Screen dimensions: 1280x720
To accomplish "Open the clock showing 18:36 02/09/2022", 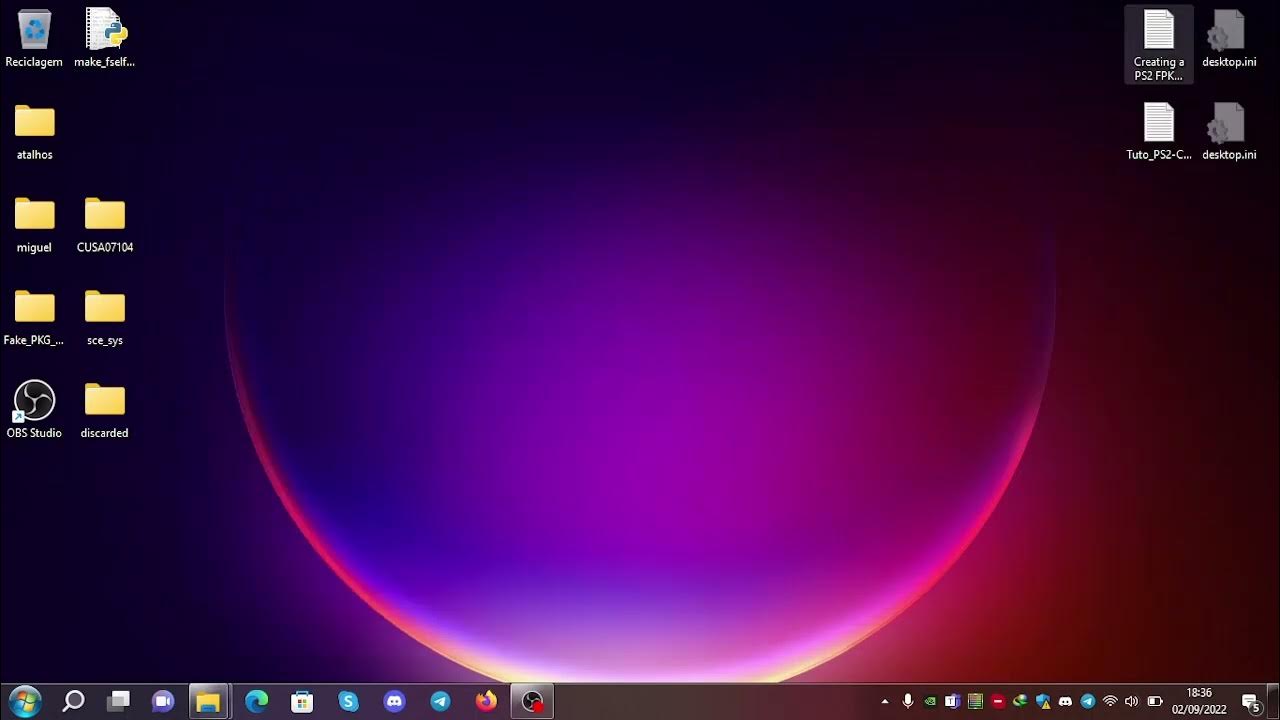I will (1199, 701).
